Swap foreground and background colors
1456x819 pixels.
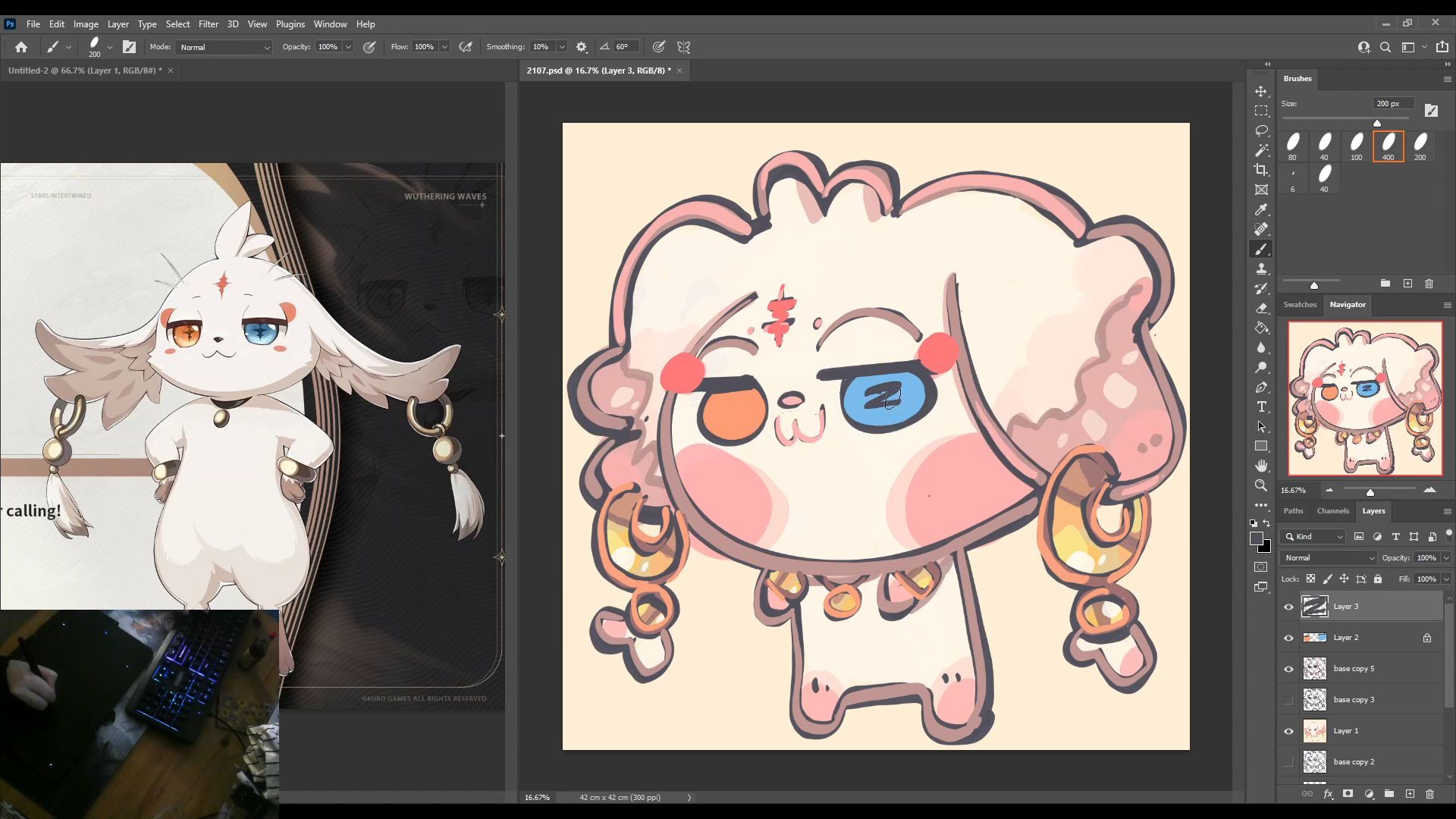[x=1266, y=524]
